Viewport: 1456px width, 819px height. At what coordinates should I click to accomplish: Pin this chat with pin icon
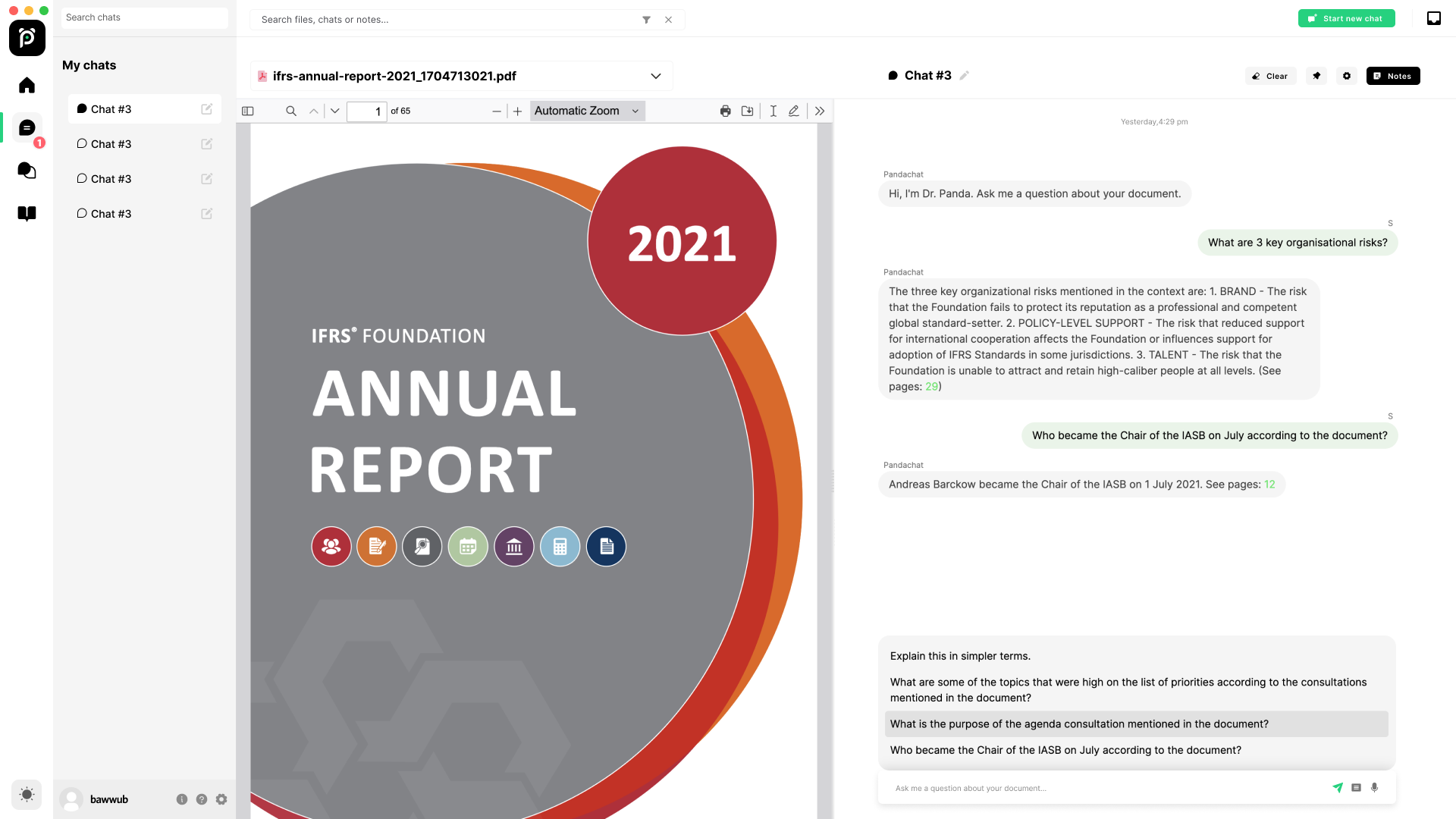[x=1316, y=76]
